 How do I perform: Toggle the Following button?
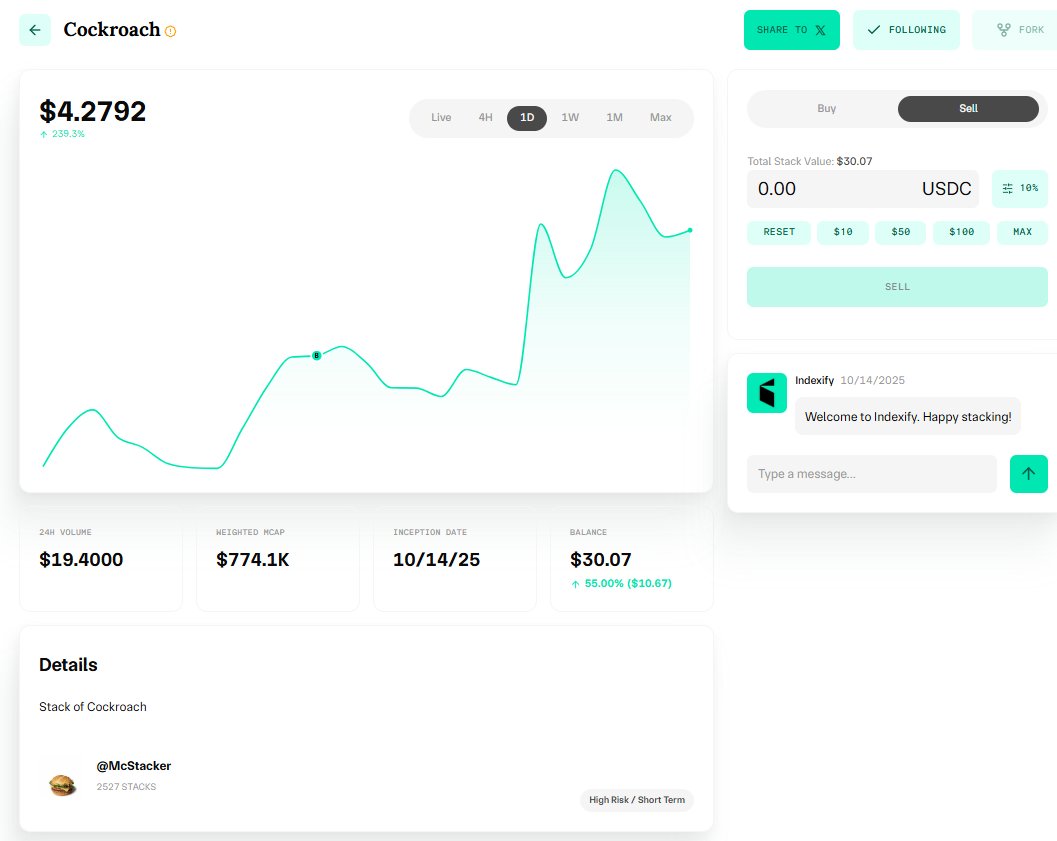[906, 30]
